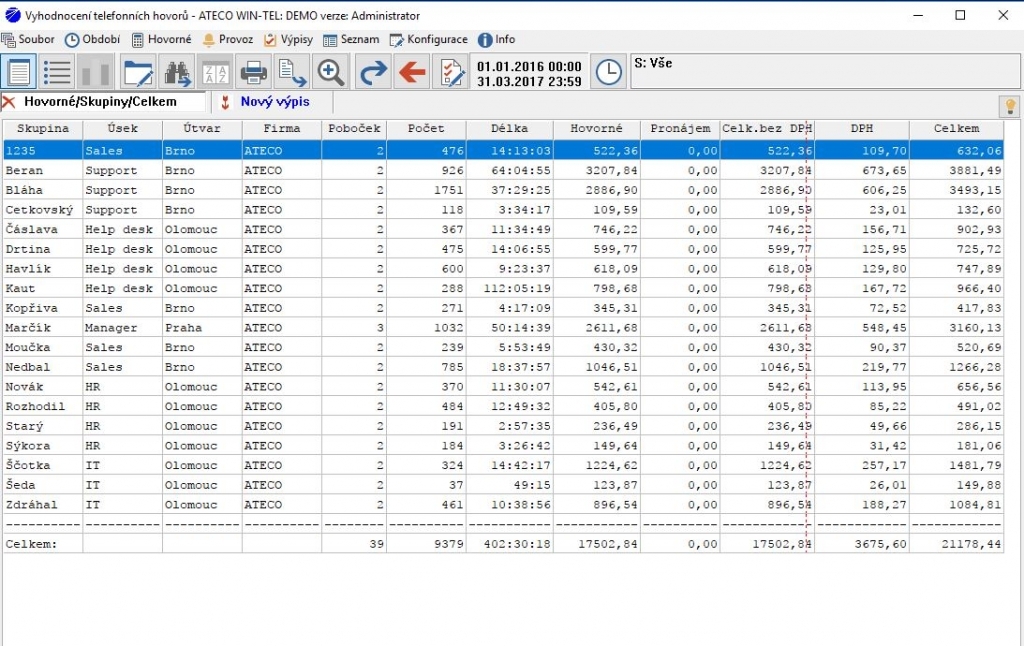Click the Celkem column header

[957, 129]
